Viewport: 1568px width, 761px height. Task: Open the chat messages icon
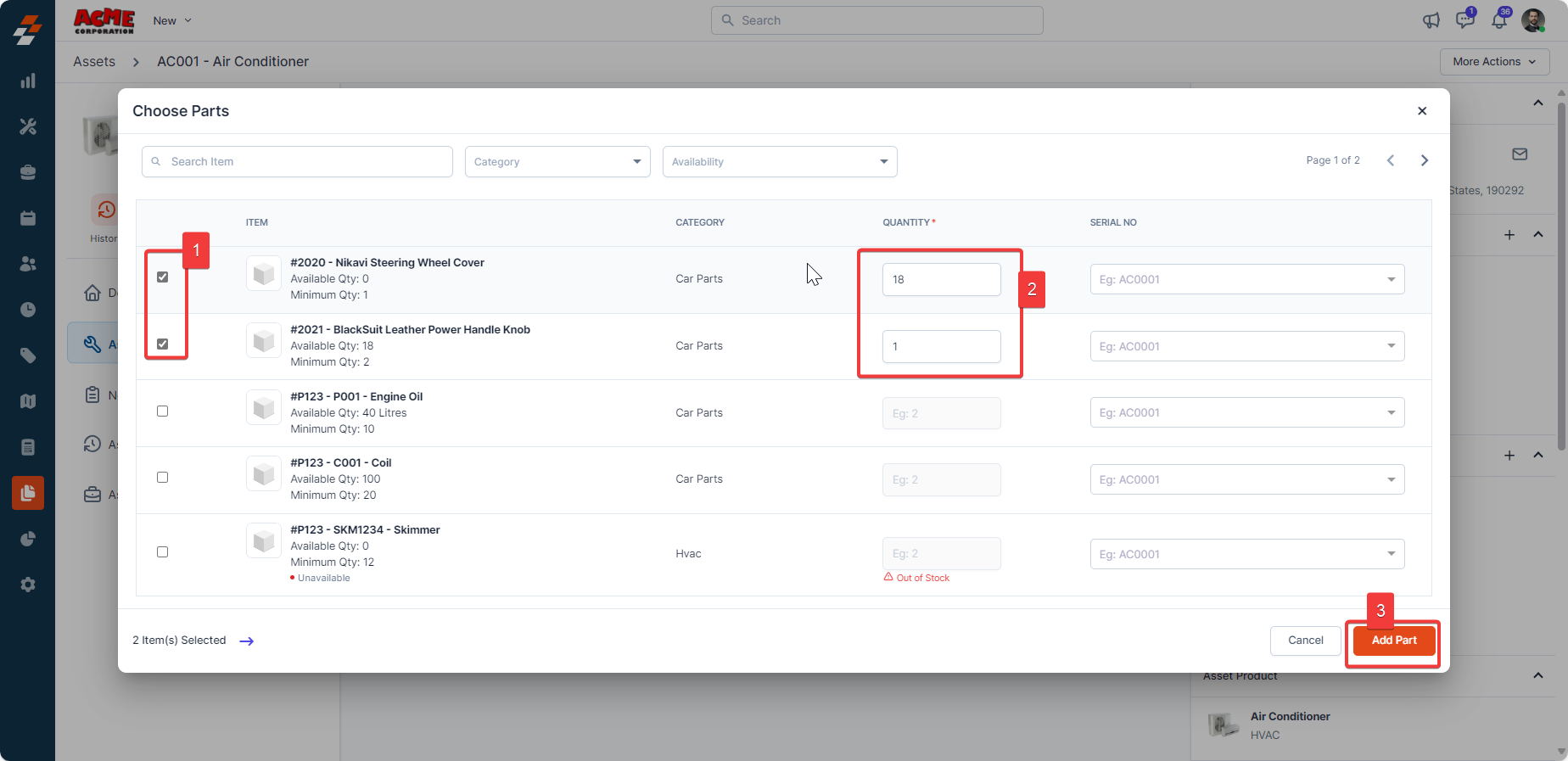click(1465, 20)
